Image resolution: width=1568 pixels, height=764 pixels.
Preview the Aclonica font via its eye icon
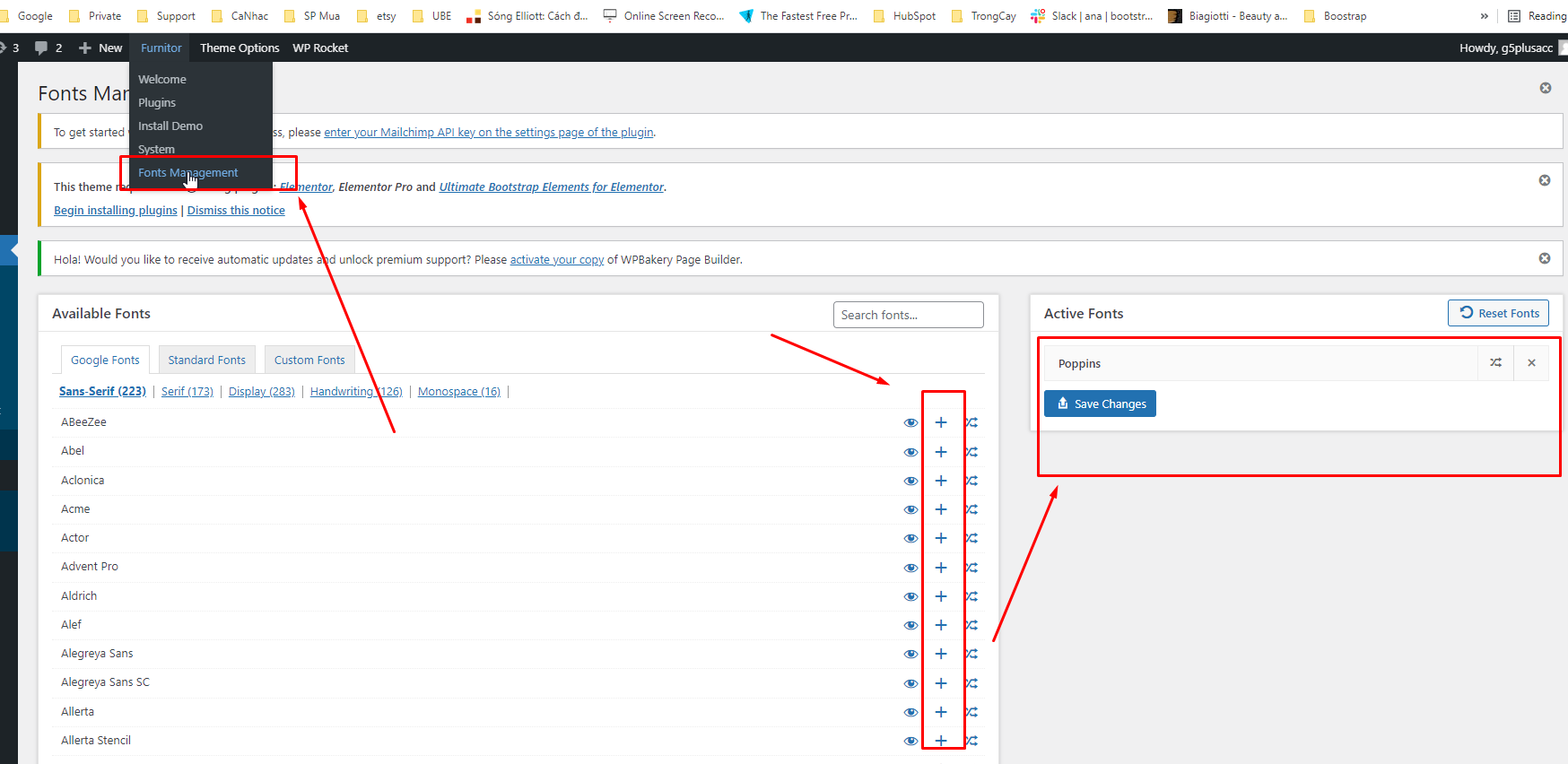pos(910,481)
